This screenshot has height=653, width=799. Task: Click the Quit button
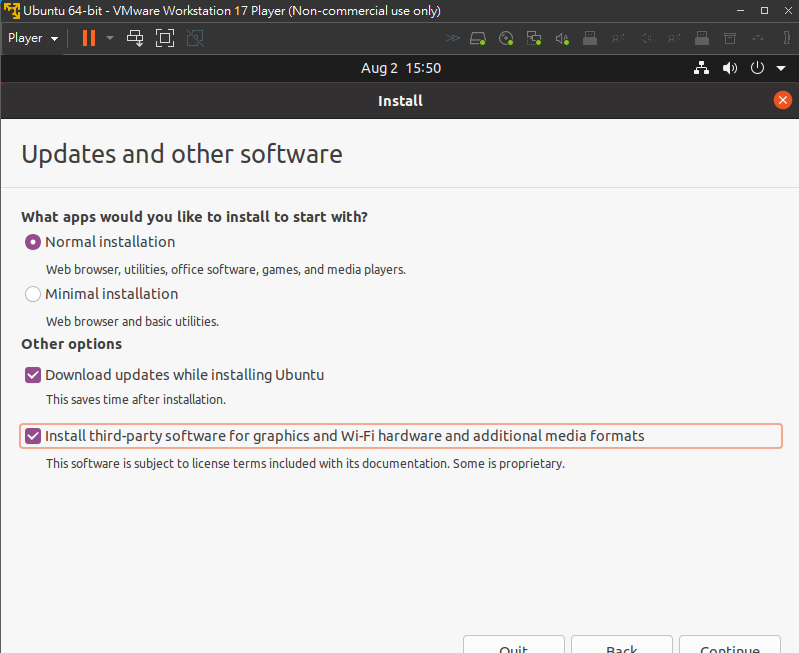coord(514,645)
